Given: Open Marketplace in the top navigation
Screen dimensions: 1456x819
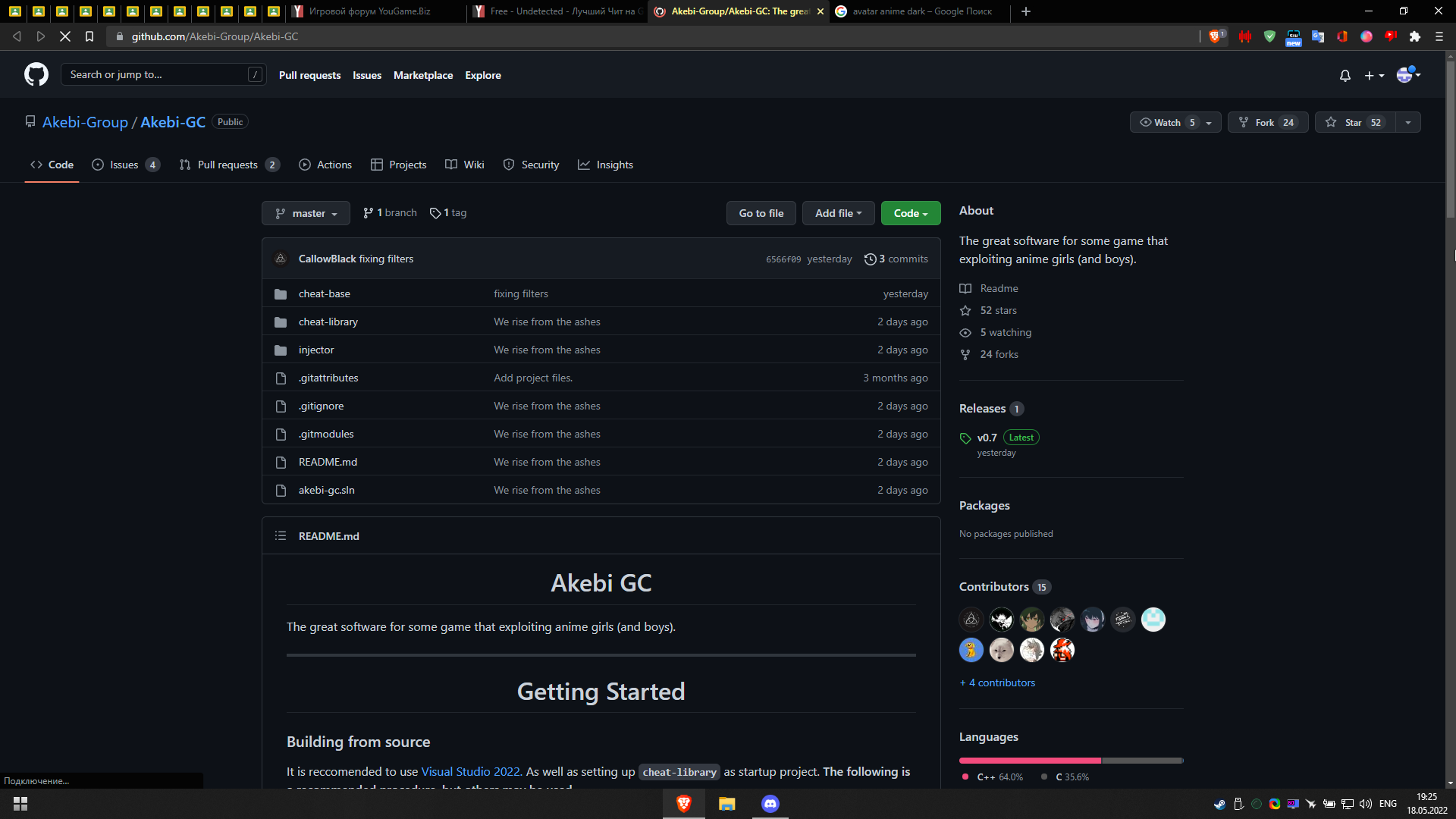Looking at the screenshot, I should 423,75.
